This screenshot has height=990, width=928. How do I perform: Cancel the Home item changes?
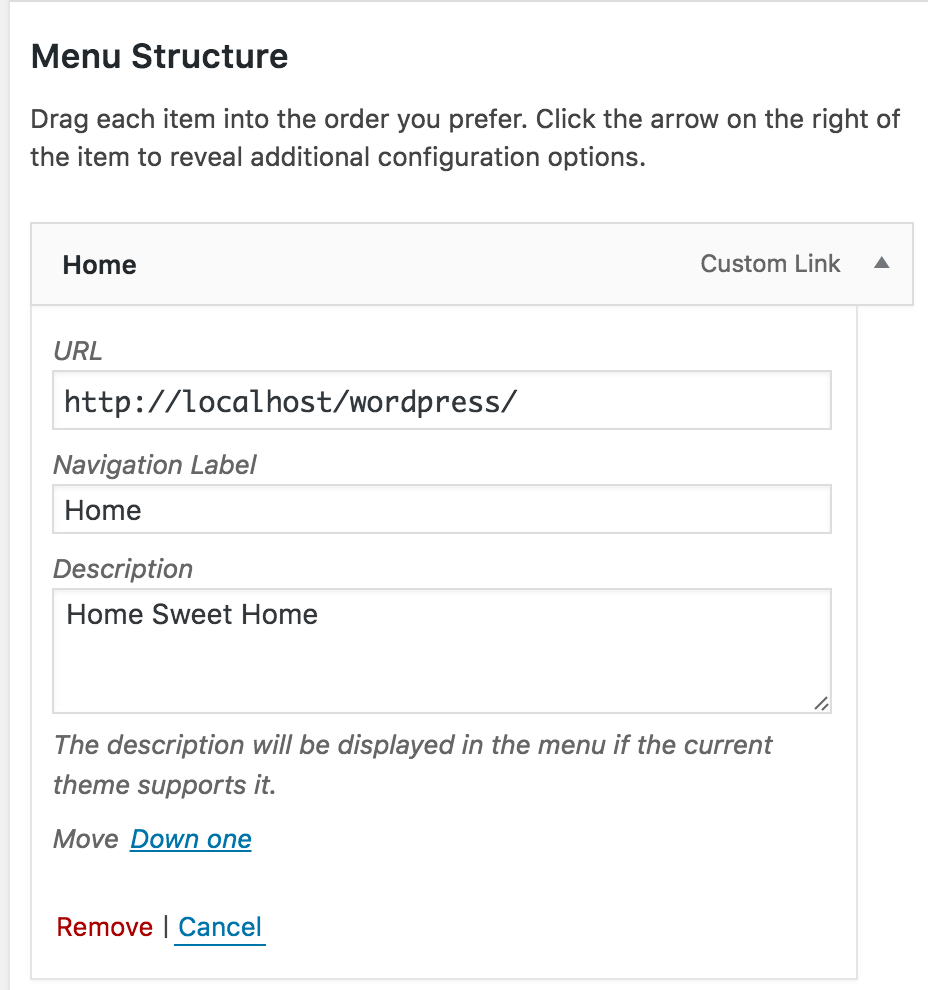coord(220,927)
